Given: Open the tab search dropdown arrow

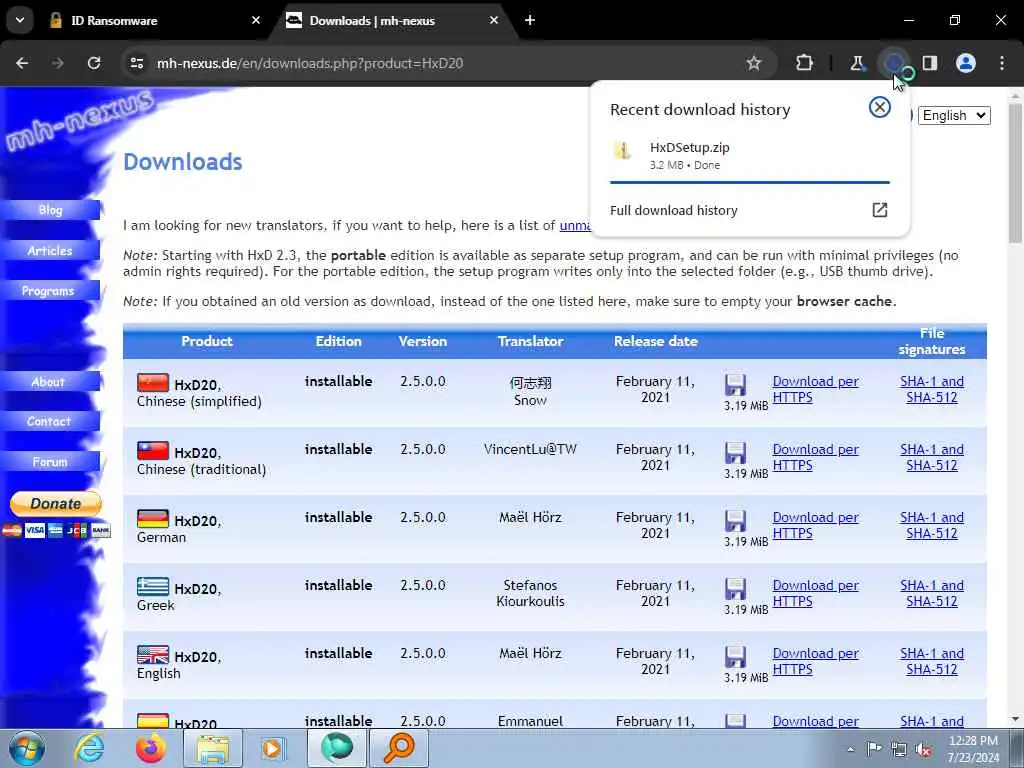Looking at the screenshot, I should [x=20, y=20].
